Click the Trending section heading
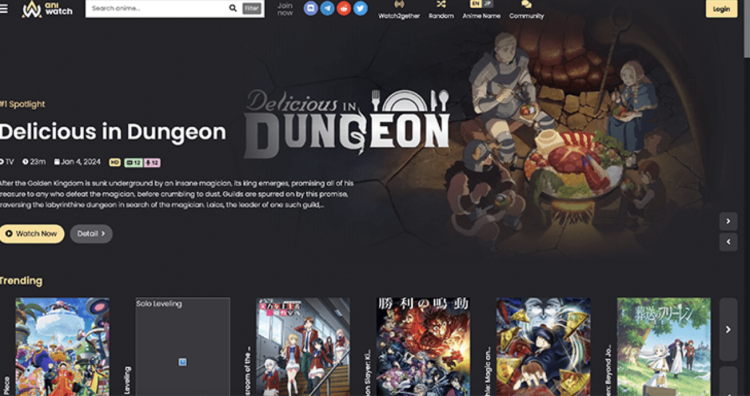Screen dimensions: 750x396 point(21,281)
